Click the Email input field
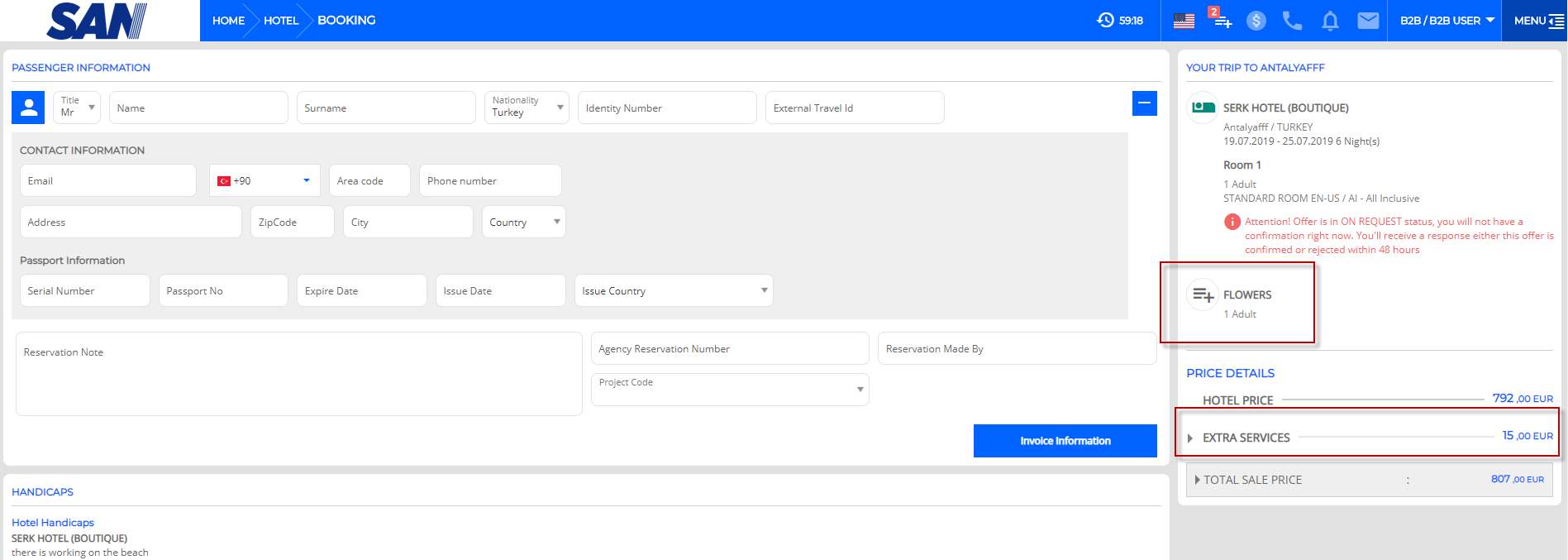Screen dimensions: 1568x560 (x=108, y=180)
